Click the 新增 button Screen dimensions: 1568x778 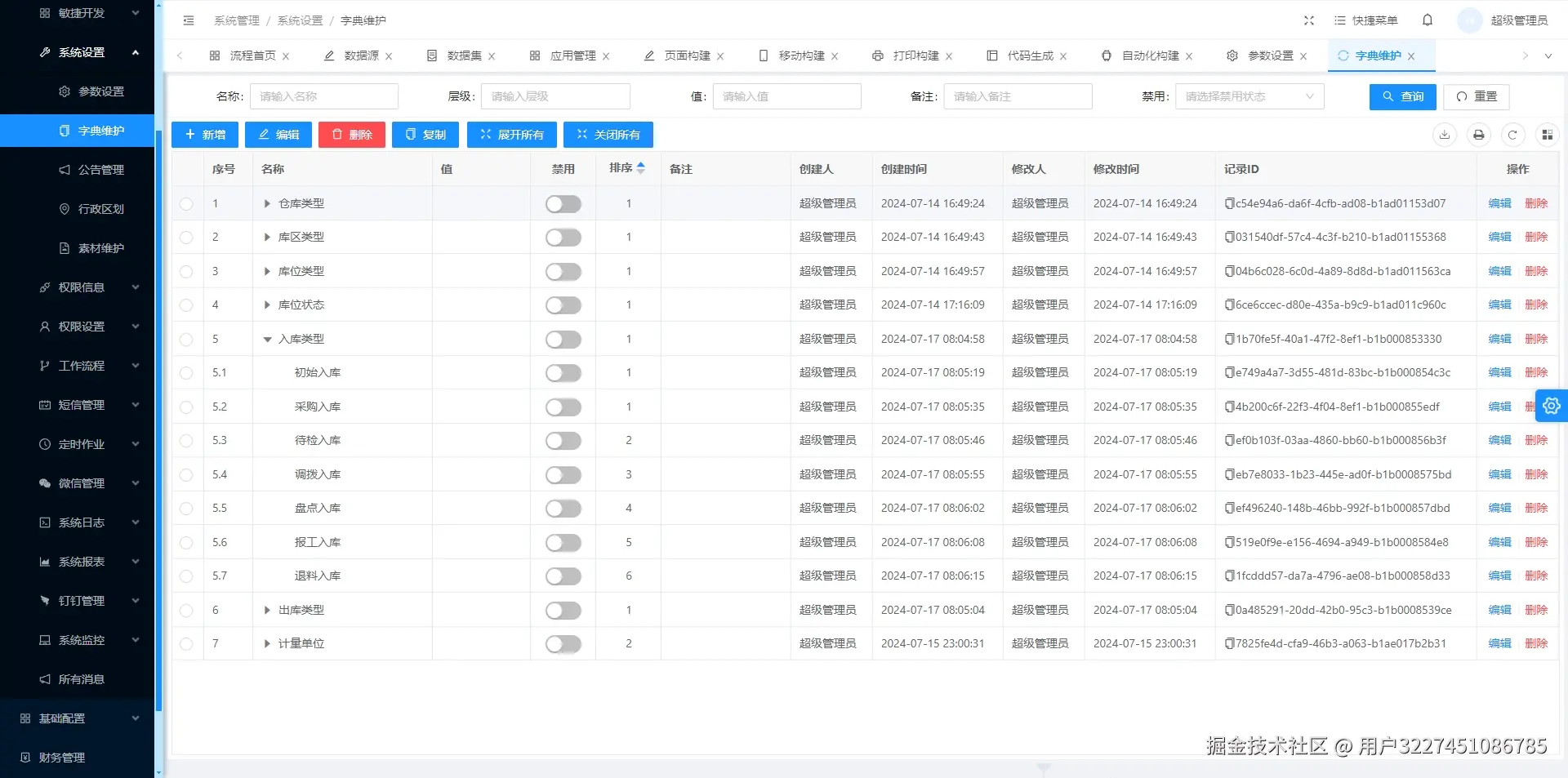205,135
